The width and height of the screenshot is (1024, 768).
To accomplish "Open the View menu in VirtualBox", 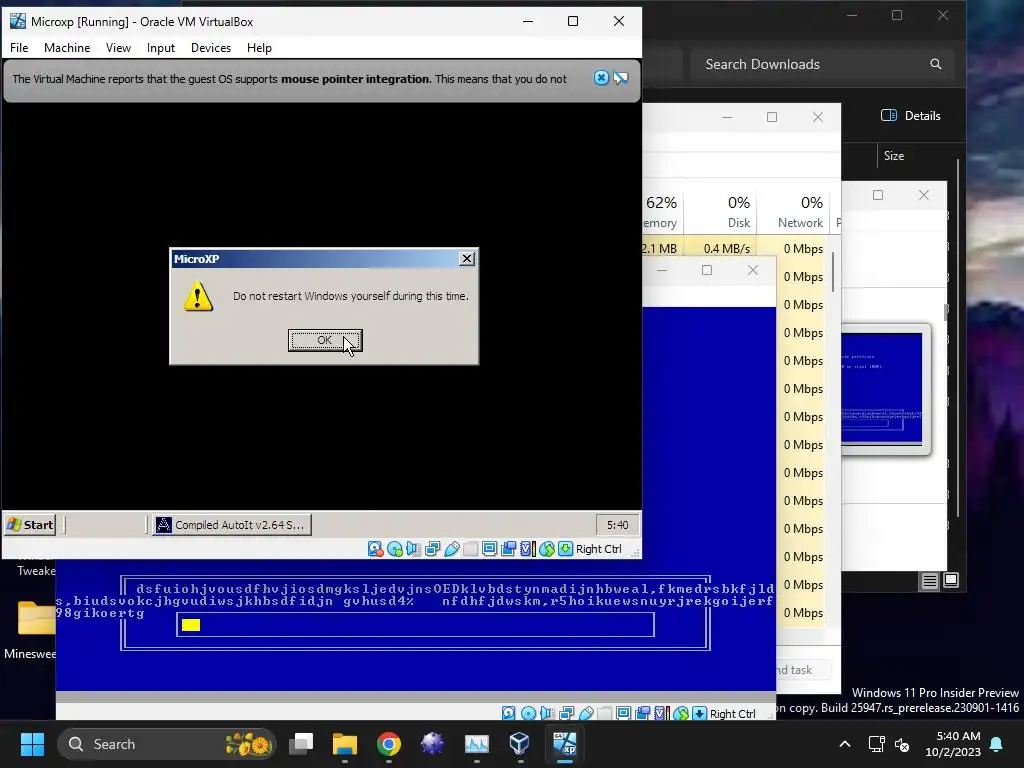I will (x=118, y=48).
